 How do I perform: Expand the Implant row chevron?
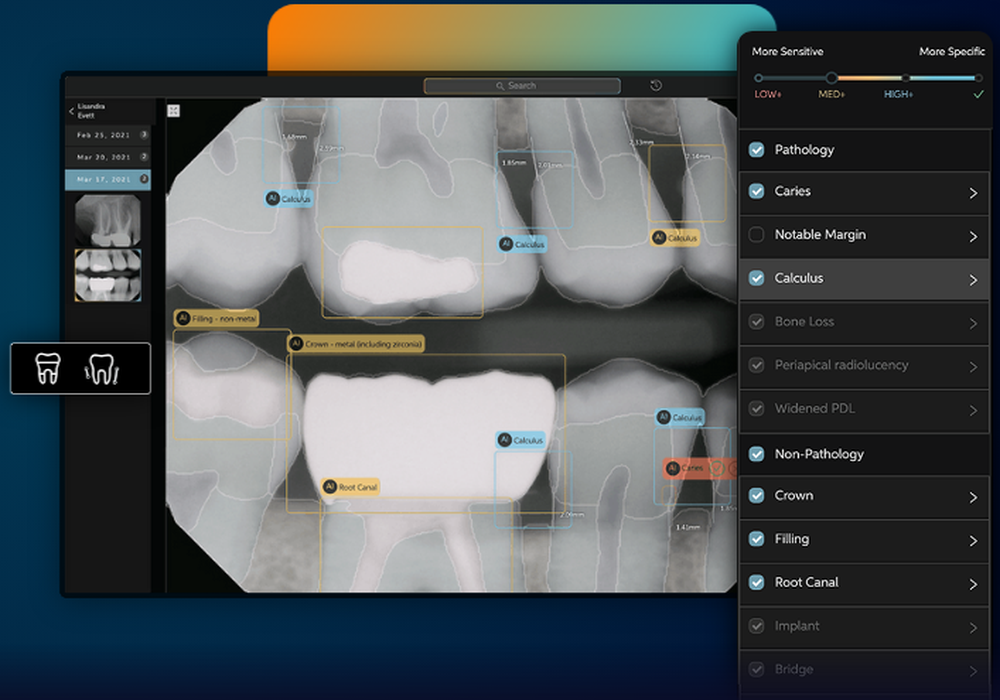tap(973, 628)
